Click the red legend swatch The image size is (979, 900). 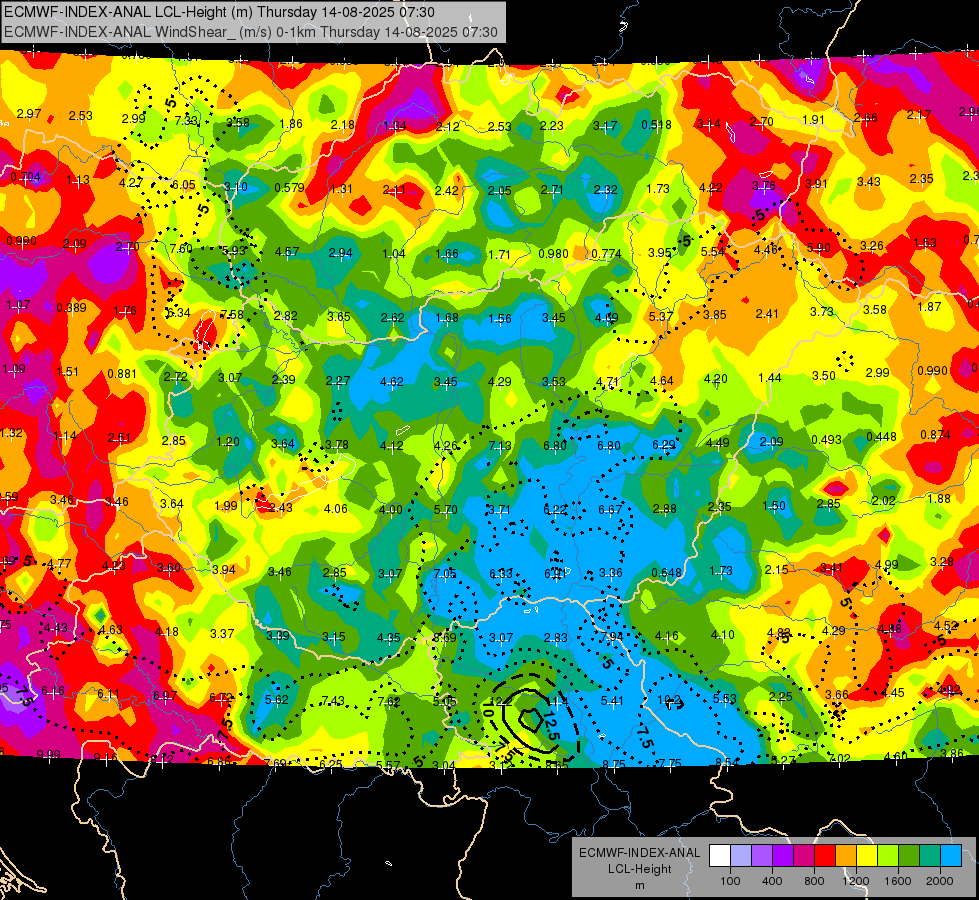pos(825,856)
